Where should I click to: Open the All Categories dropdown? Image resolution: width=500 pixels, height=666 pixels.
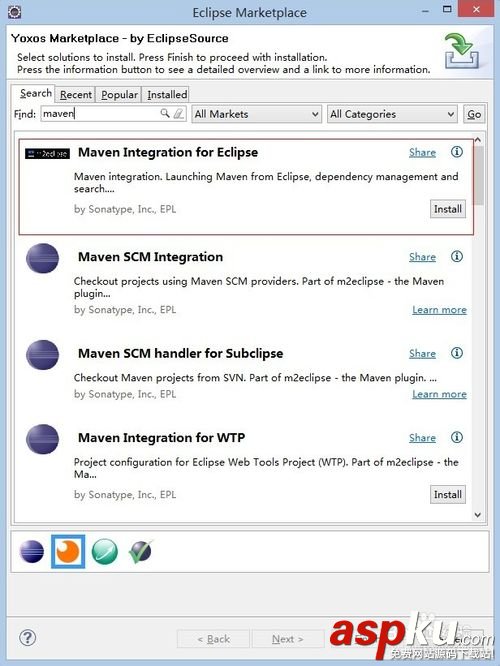392,114
